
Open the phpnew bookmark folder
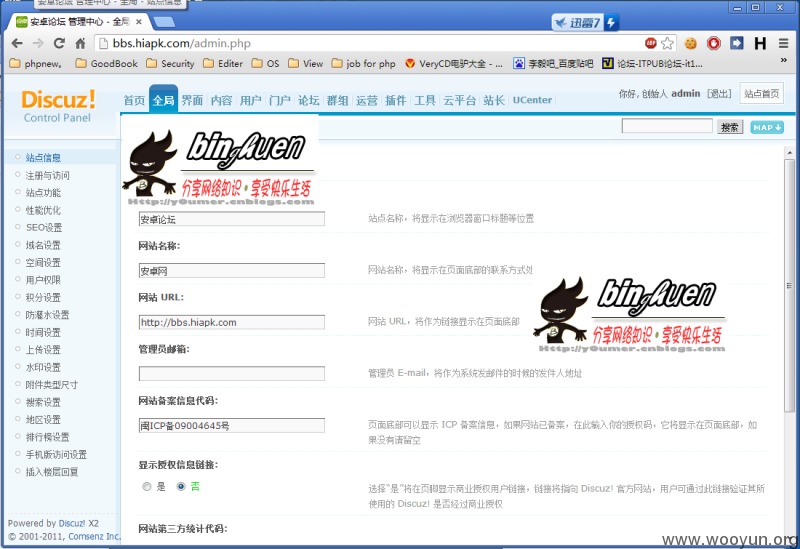[36, 64]
